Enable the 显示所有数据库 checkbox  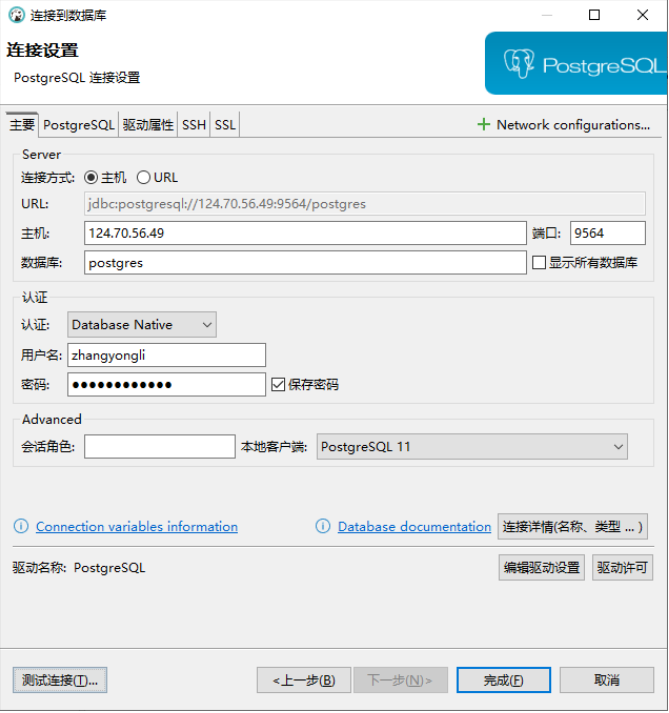point(539,263)
